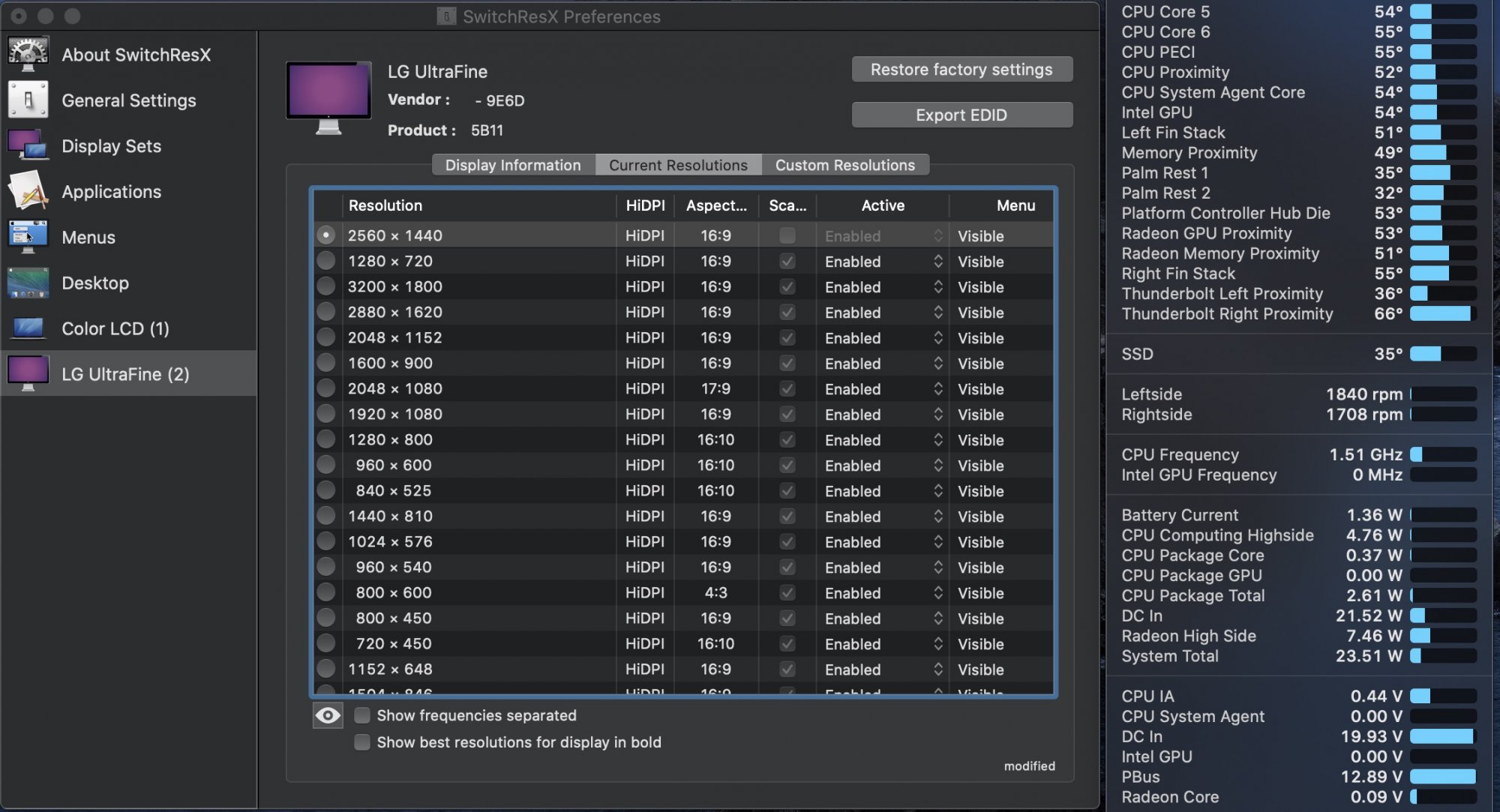The width and height of the screenshot is (1500, 812).
Task: Click Visible cell for 720 × 450
Action: (x=981, y=644)
